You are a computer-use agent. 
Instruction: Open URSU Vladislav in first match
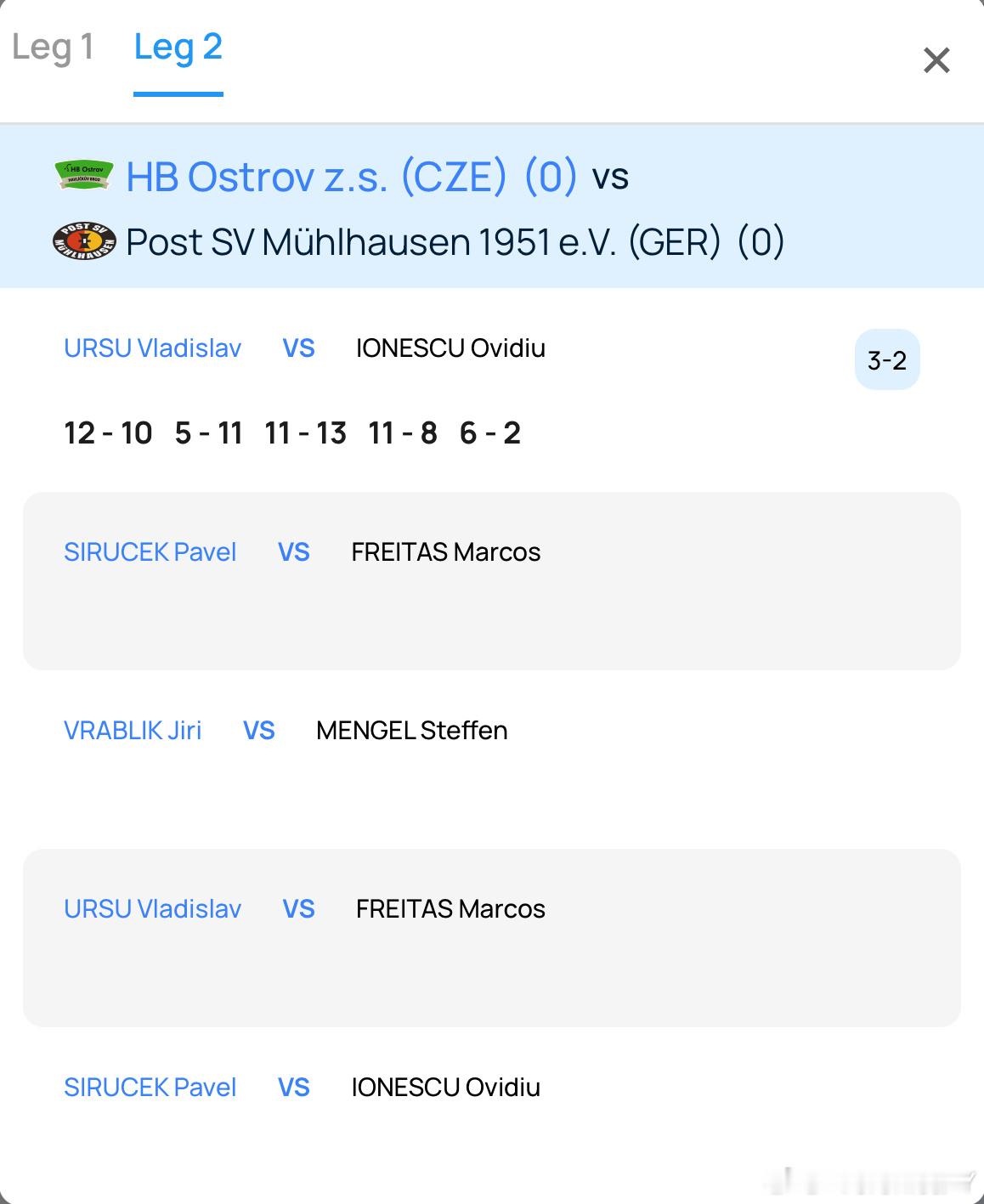point(153,348)
